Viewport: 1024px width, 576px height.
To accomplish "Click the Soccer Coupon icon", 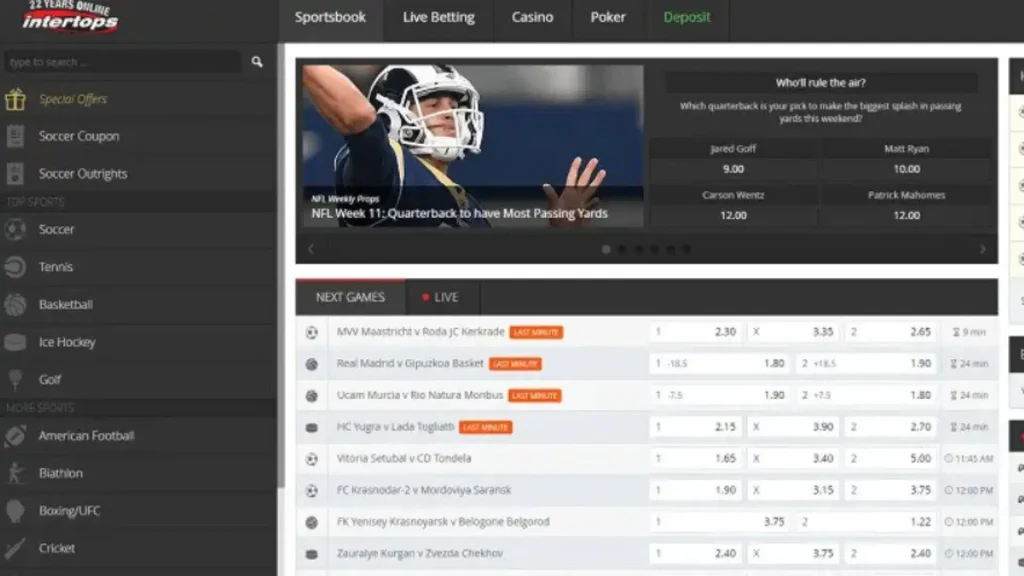I will click(15, 136).
